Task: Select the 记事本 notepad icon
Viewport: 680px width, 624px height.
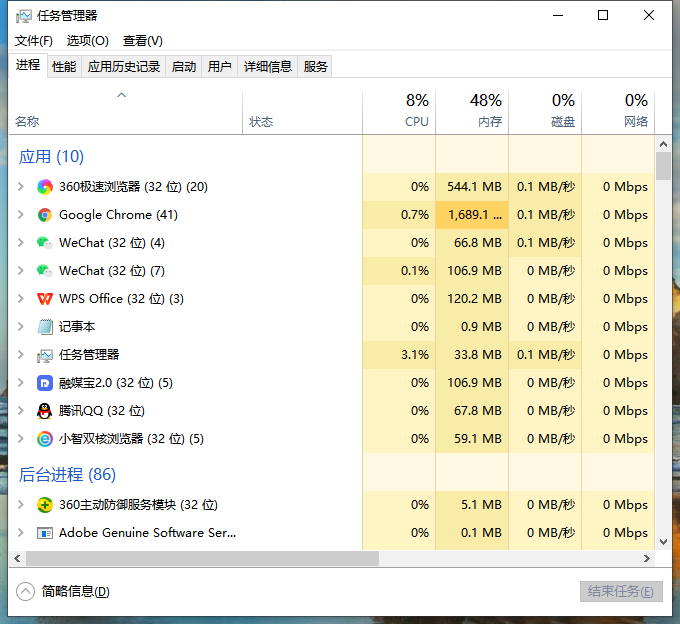Action: (45, 327)
